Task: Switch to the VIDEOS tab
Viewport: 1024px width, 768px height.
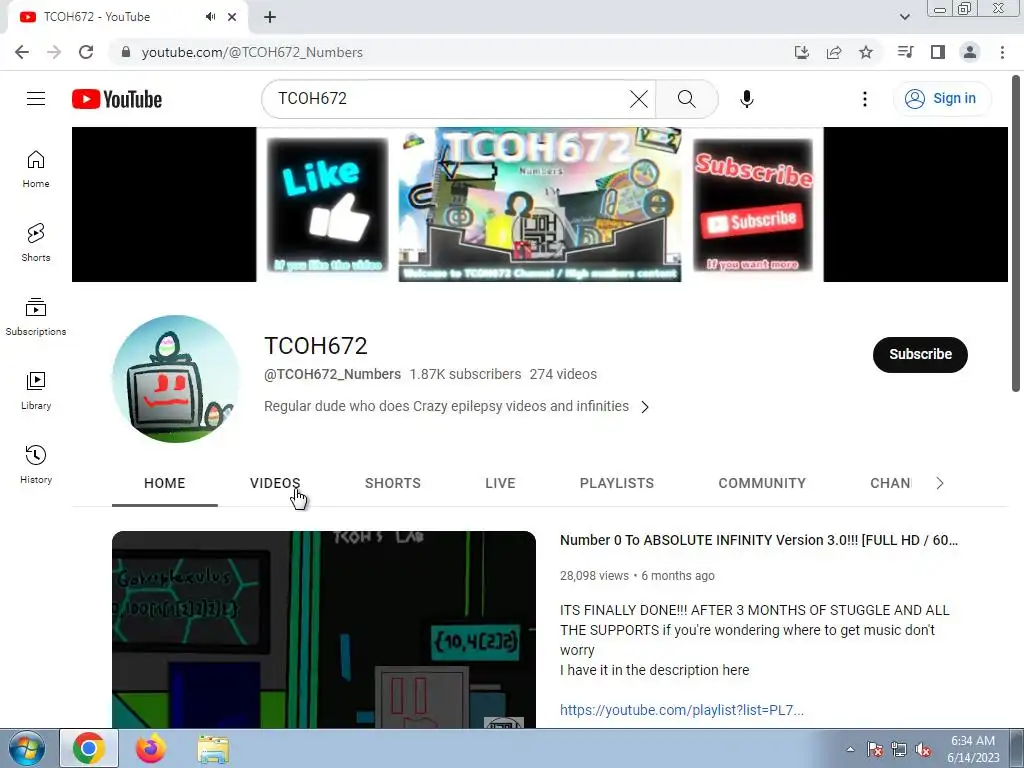Action: (275, 483)
